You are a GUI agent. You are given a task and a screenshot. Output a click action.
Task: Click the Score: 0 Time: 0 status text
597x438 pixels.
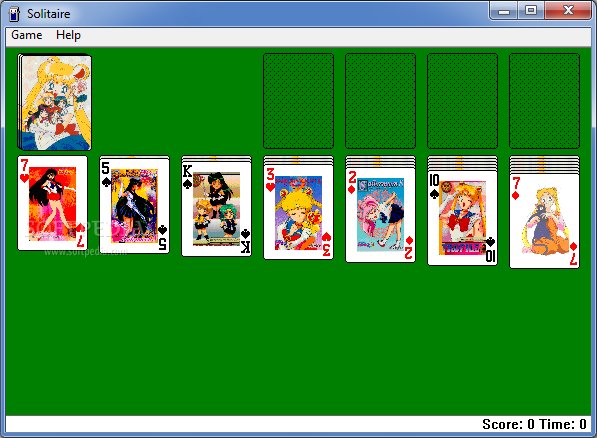pyautogui.click(x=534, y=424)
